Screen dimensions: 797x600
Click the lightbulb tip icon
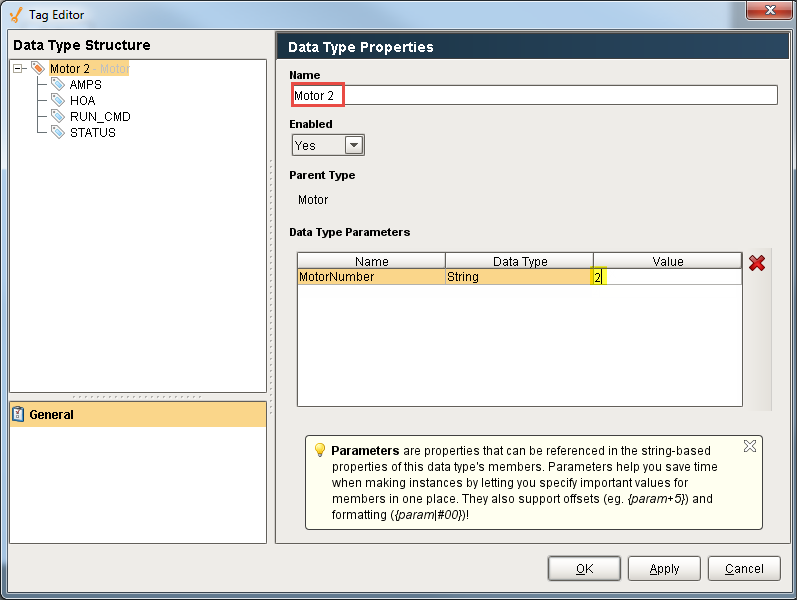320,451
